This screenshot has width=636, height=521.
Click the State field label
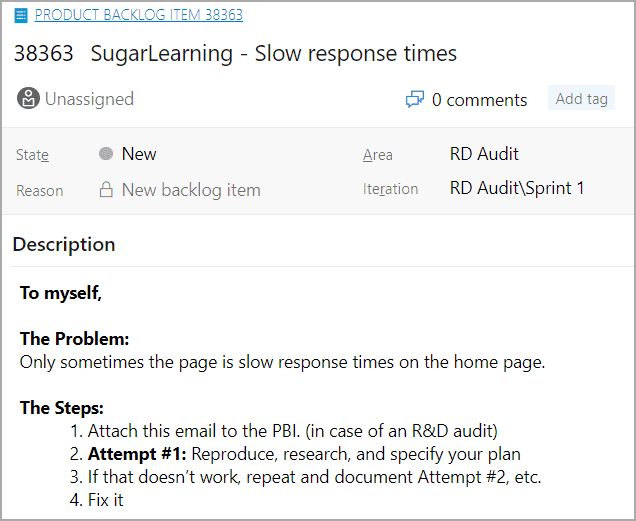coord(32,155)
